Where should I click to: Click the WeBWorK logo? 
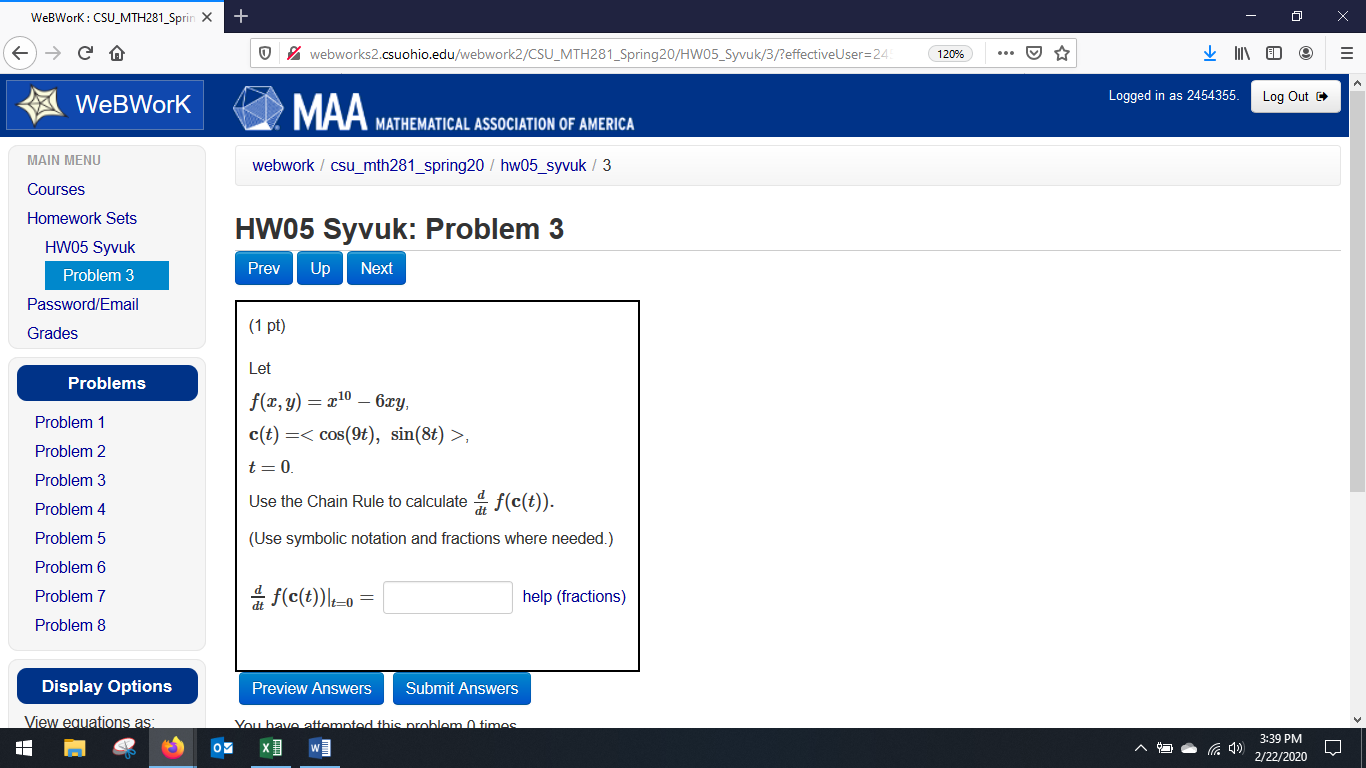104,104
